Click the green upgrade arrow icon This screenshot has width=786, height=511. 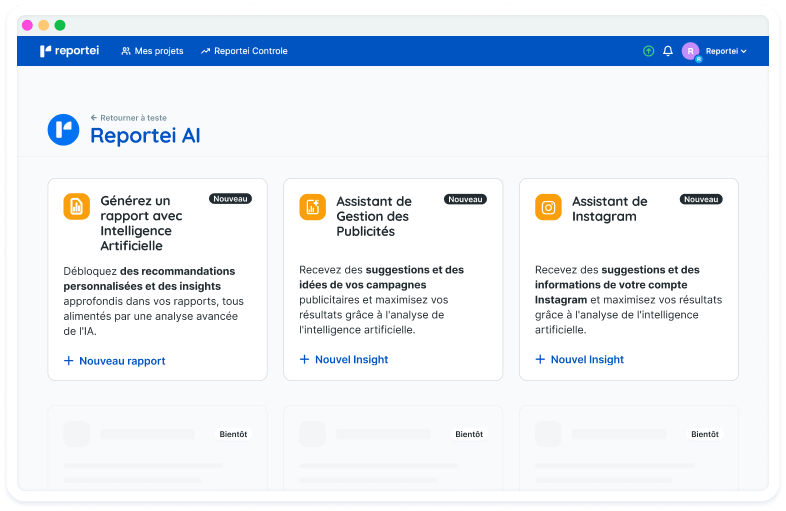(648, 51)
